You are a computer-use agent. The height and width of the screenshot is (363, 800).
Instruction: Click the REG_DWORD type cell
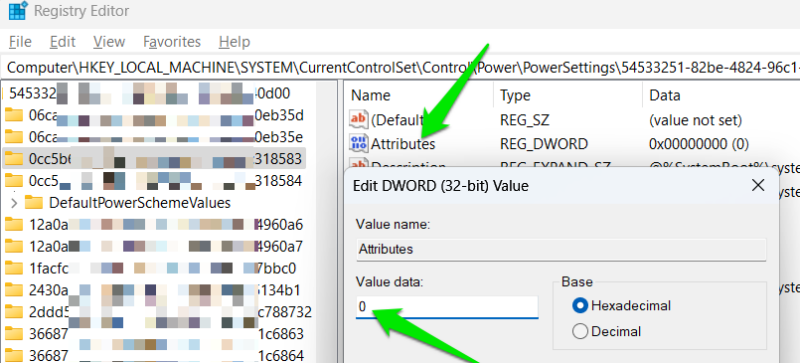pos(544,144)
